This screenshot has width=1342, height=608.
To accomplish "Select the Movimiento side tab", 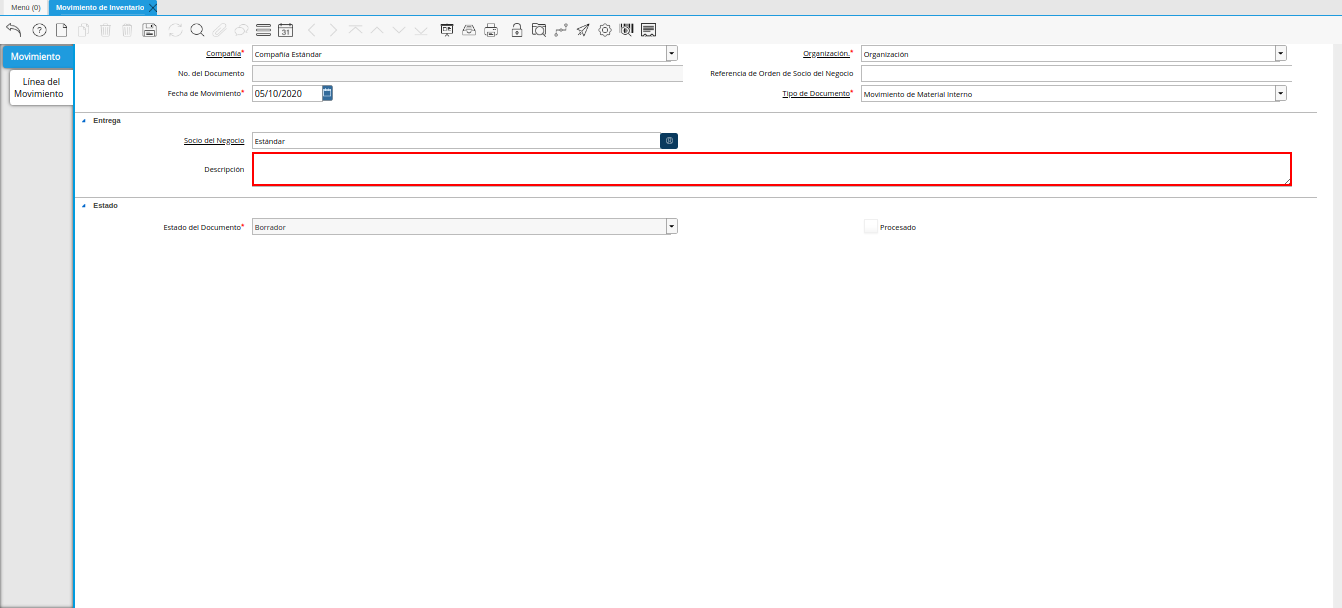I will [36, 57].
